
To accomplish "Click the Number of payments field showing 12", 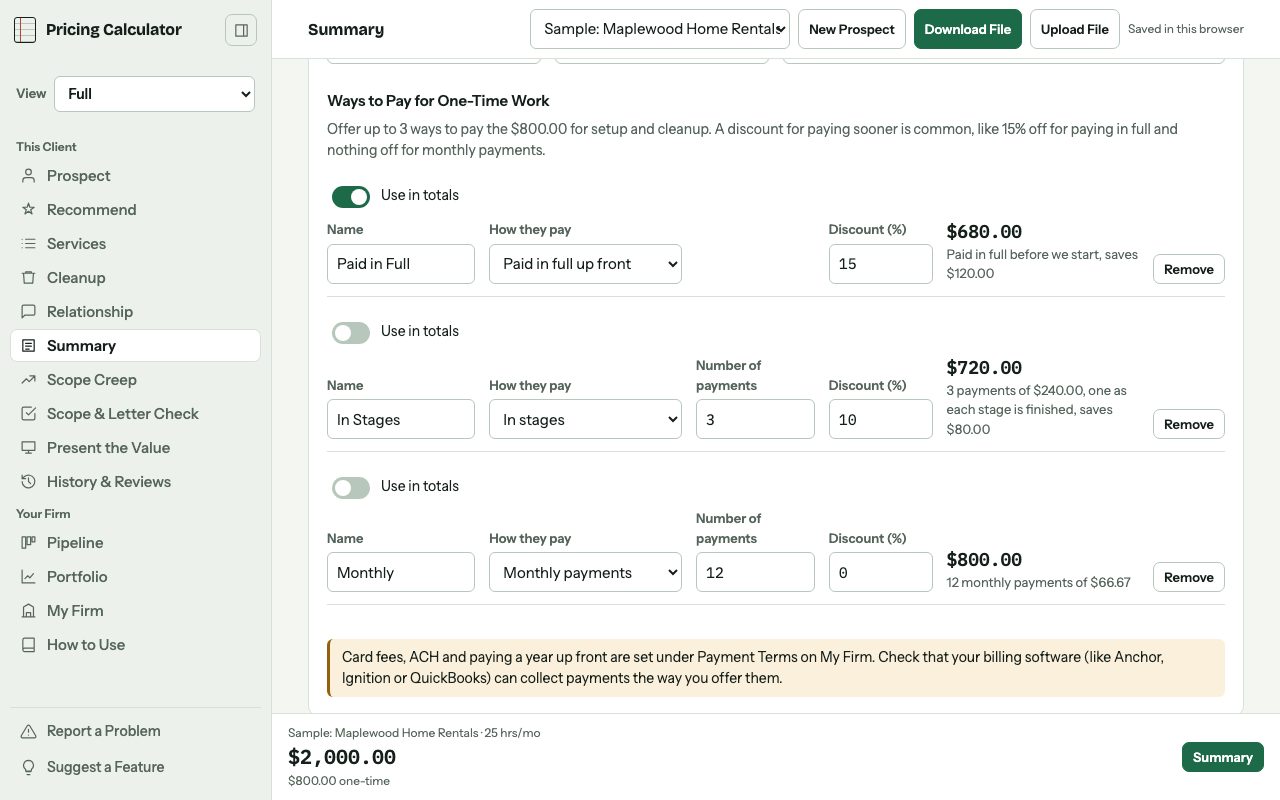I will [755, 573].
